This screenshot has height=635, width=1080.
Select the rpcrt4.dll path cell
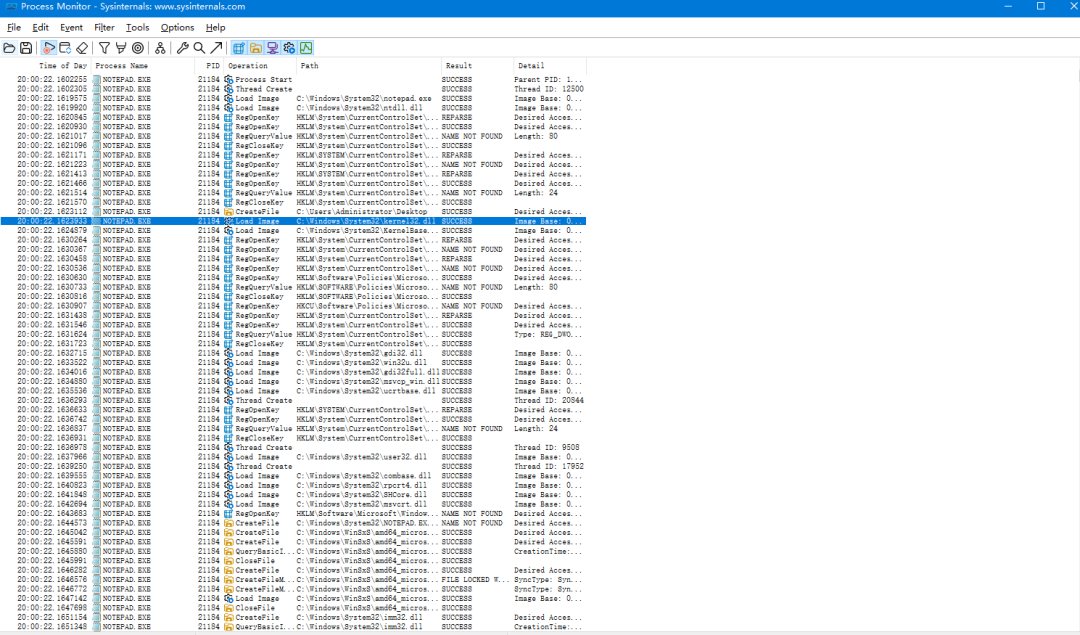(362, 485)
